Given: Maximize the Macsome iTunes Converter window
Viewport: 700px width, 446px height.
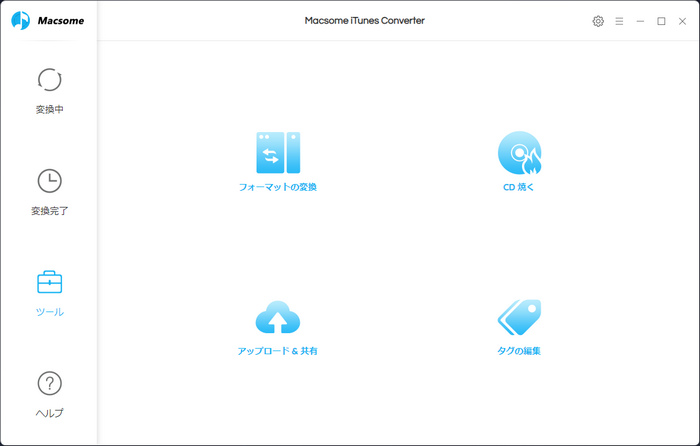Looking at the screenshot, I should (661, 21).
